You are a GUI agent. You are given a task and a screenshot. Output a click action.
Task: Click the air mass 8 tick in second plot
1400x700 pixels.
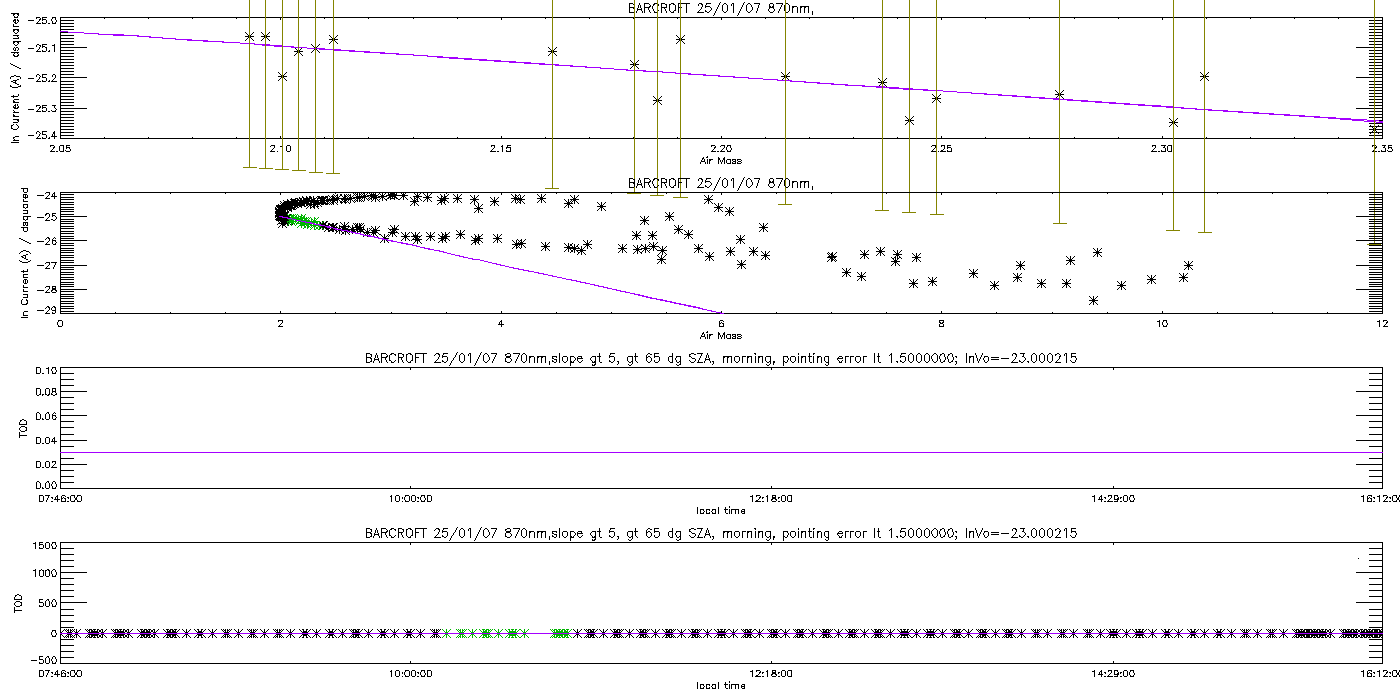(x=941, y=324)
